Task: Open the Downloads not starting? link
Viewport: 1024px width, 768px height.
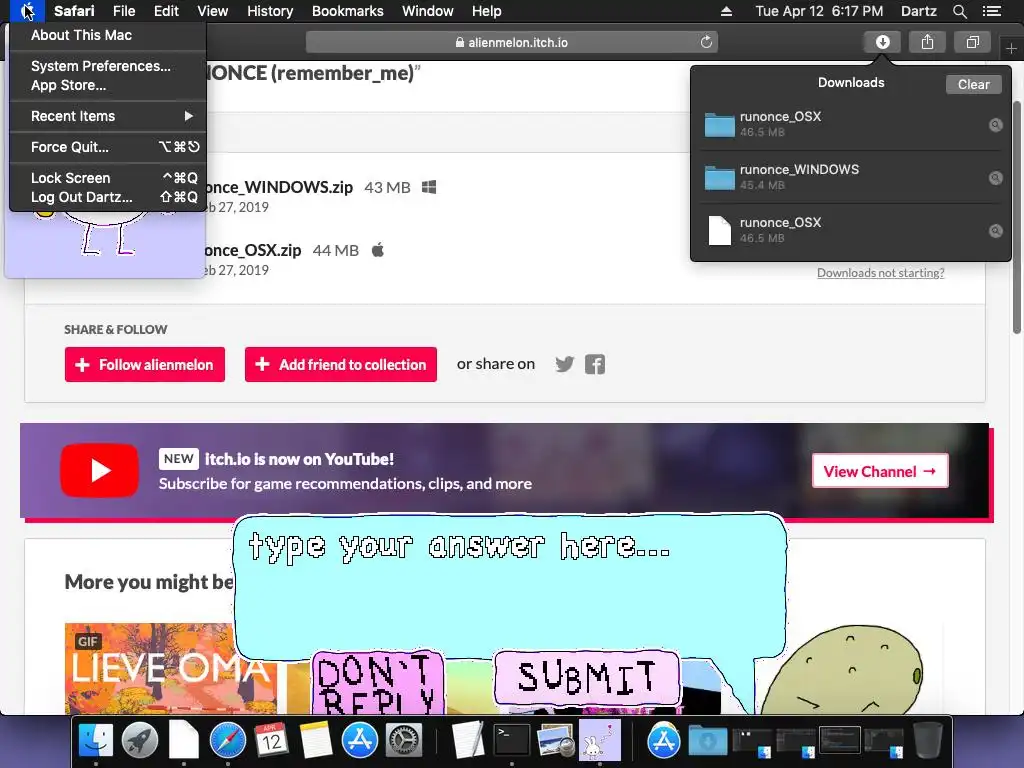Action: coord(880,273)
